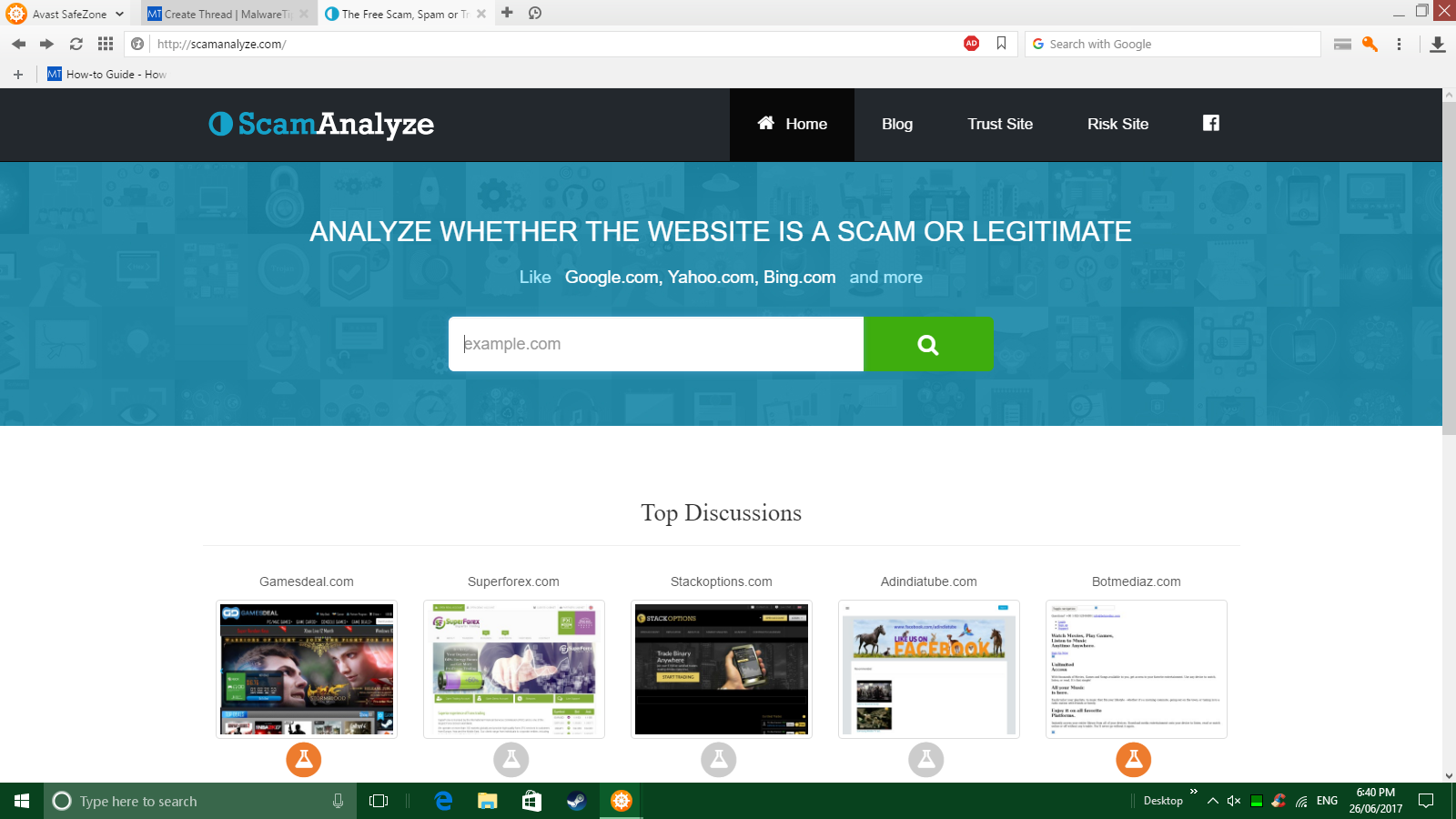Show hidden system tray icons
This screenshot has width=1456, height=819.
coord(1213,801)
